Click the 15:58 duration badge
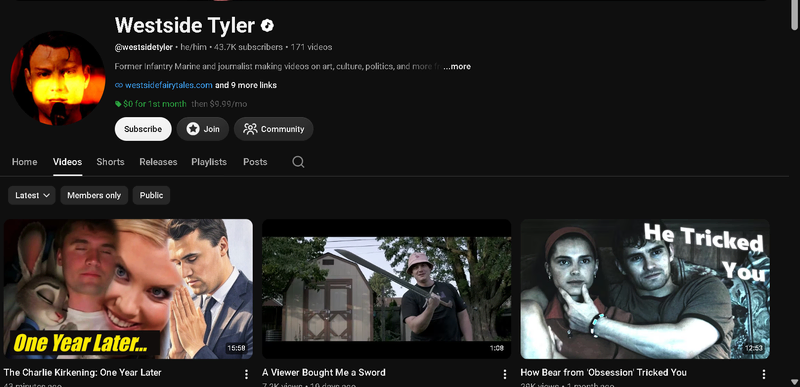The height and width of the screenshot is (387, 800). point(236,348)
